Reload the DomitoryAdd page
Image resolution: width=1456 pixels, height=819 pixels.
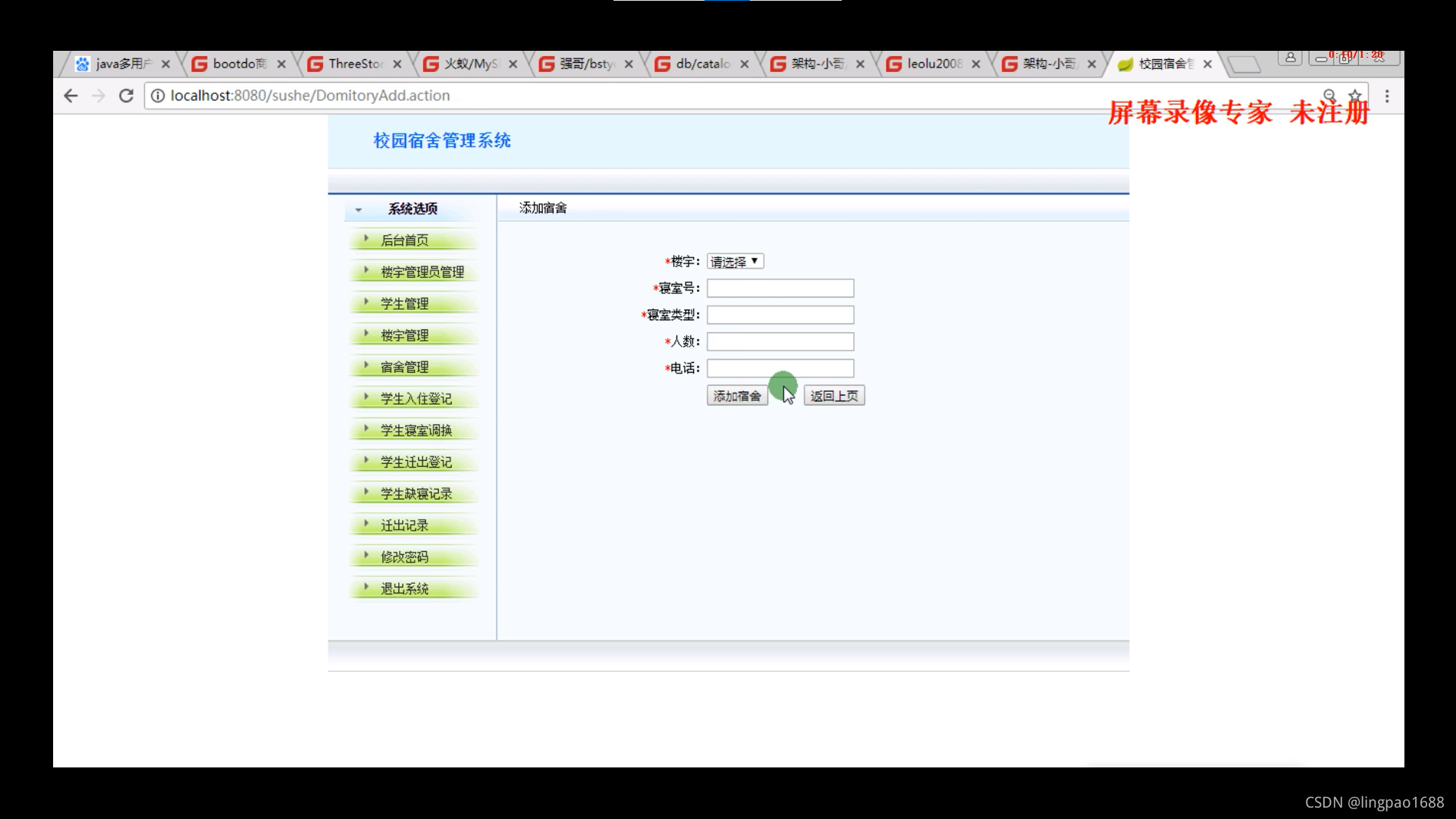tap(126, 96)
